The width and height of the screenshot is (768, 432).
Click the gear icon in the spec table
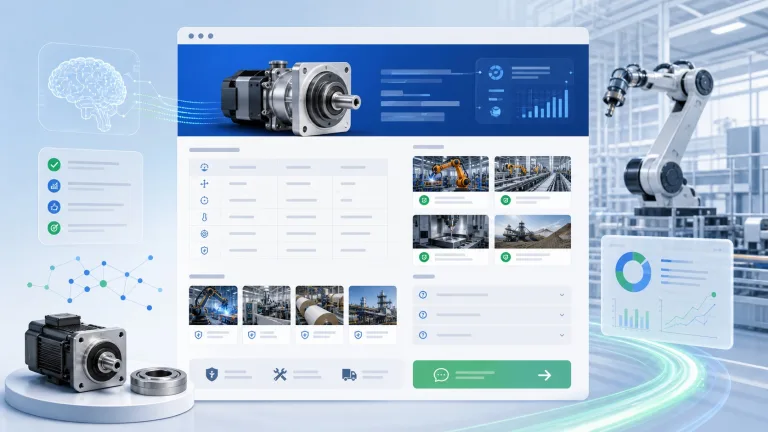tap(204, 234)
